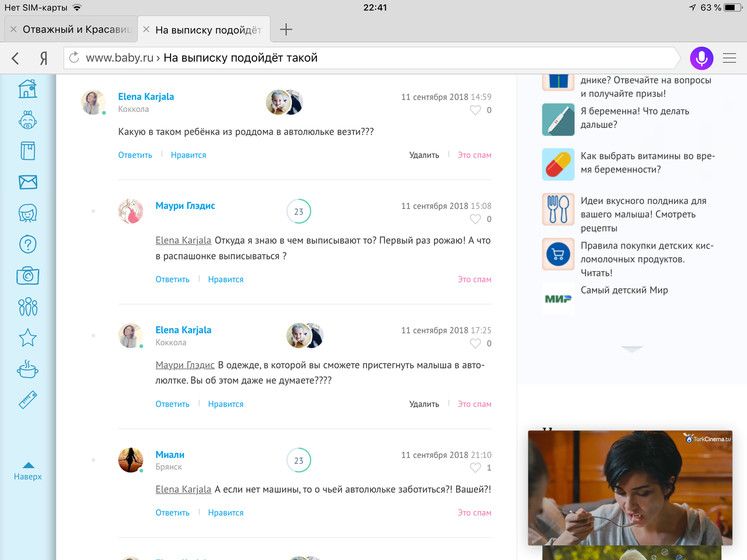Open messages envelope icon in sidebar

pos(28,182)
